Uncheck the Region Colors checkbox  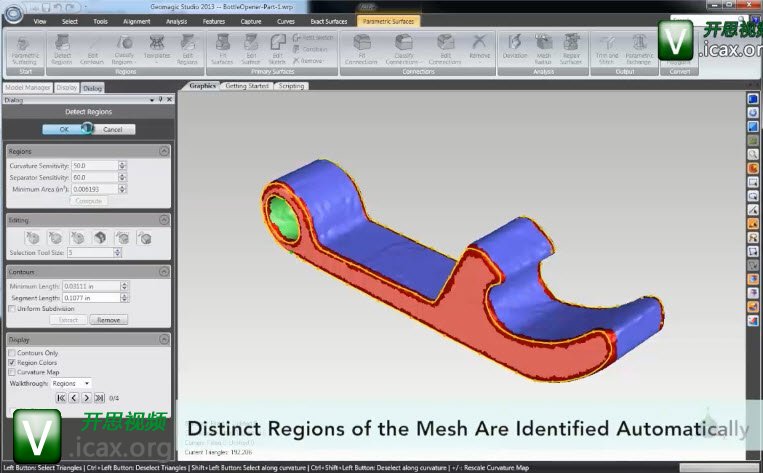point(12,363)
